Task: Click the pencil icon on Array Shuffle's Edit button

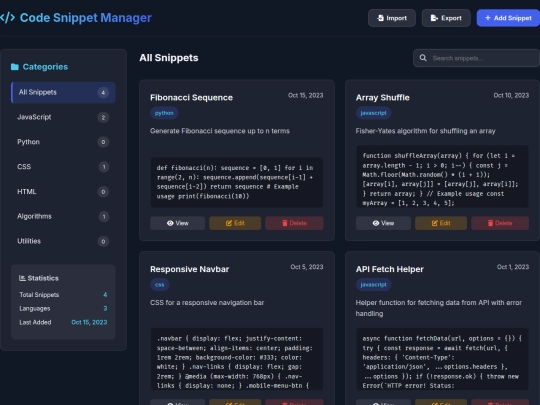Action: pos(435,223)
